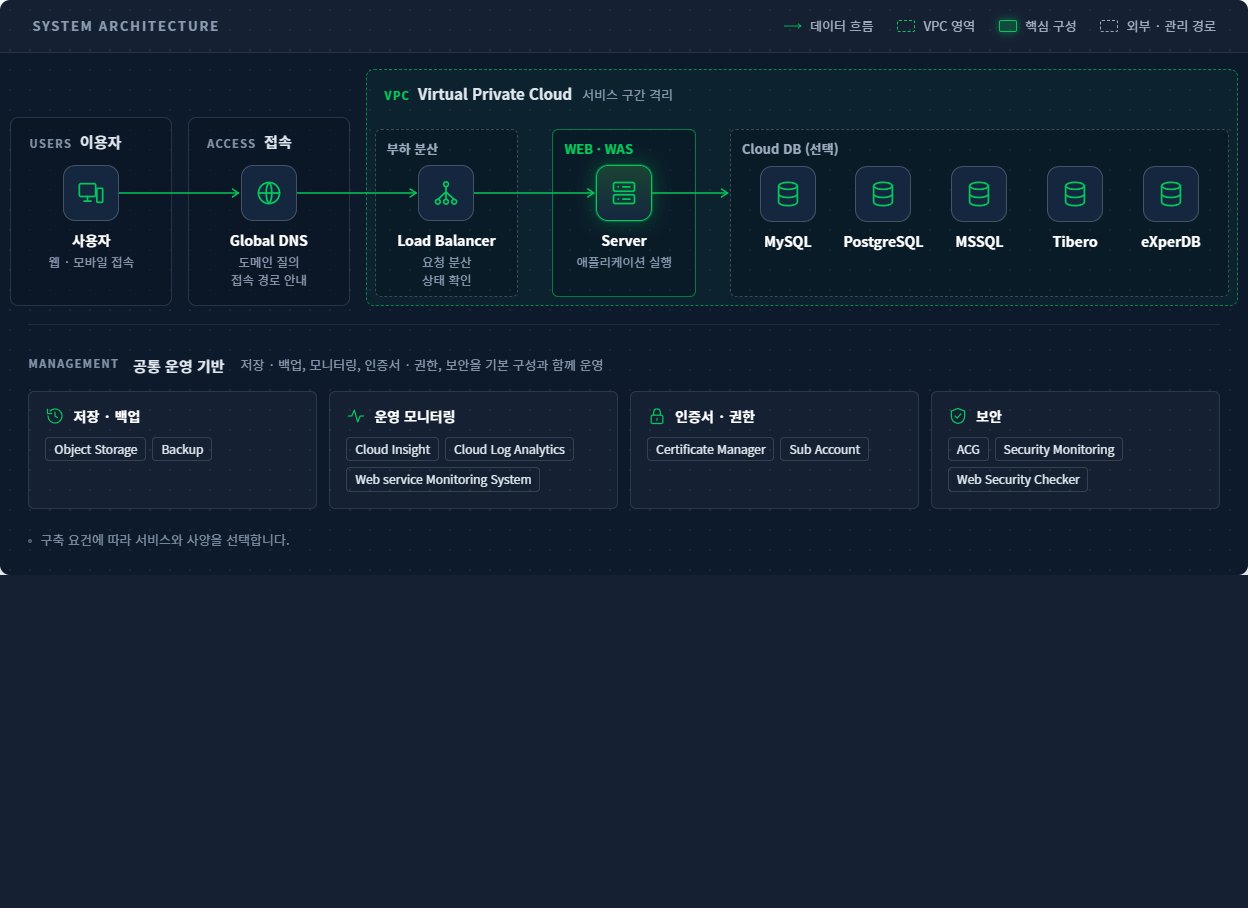Image resolution: width=1248 pixels, height=908 pixels.
Task: Click the 보안 shield icon
Action: pos(958,416)
